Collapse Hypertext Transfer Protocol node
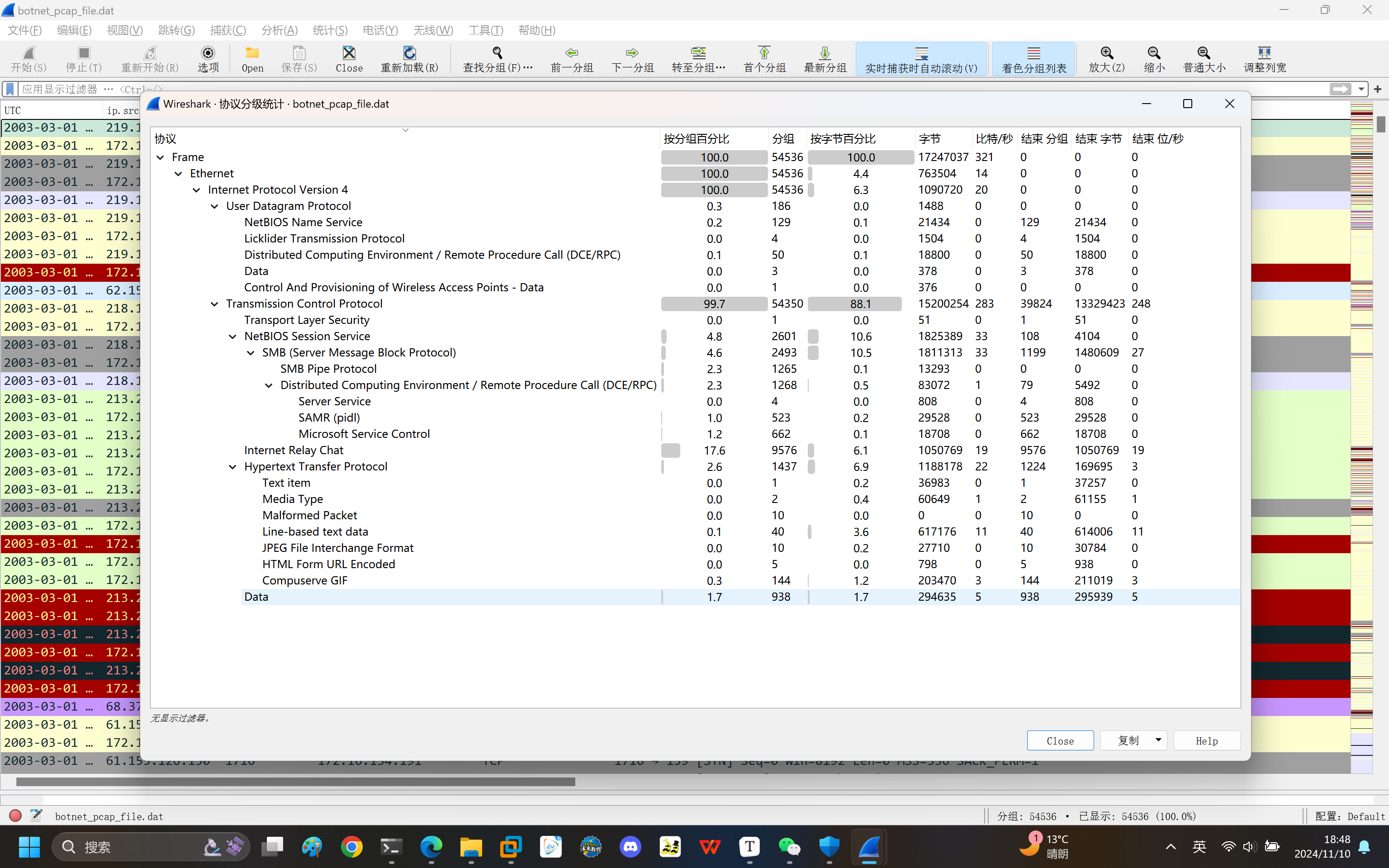The width and height of the screenshot is (1389, 868). coord(232,467)
